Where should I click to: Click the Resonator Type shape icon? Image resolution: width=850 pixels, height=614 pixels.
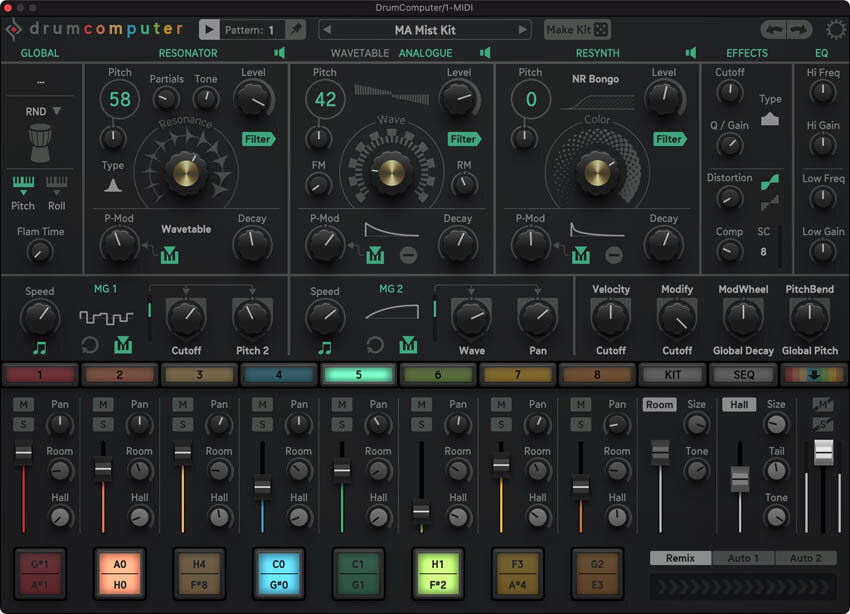(x=113, y=185)
